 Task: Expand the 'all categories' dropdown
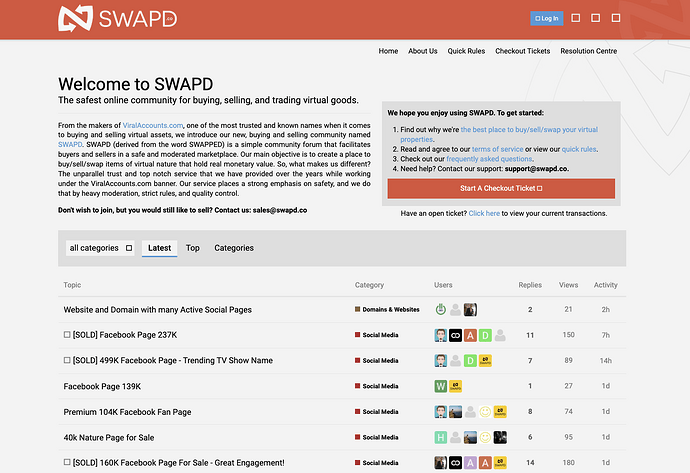100,248
